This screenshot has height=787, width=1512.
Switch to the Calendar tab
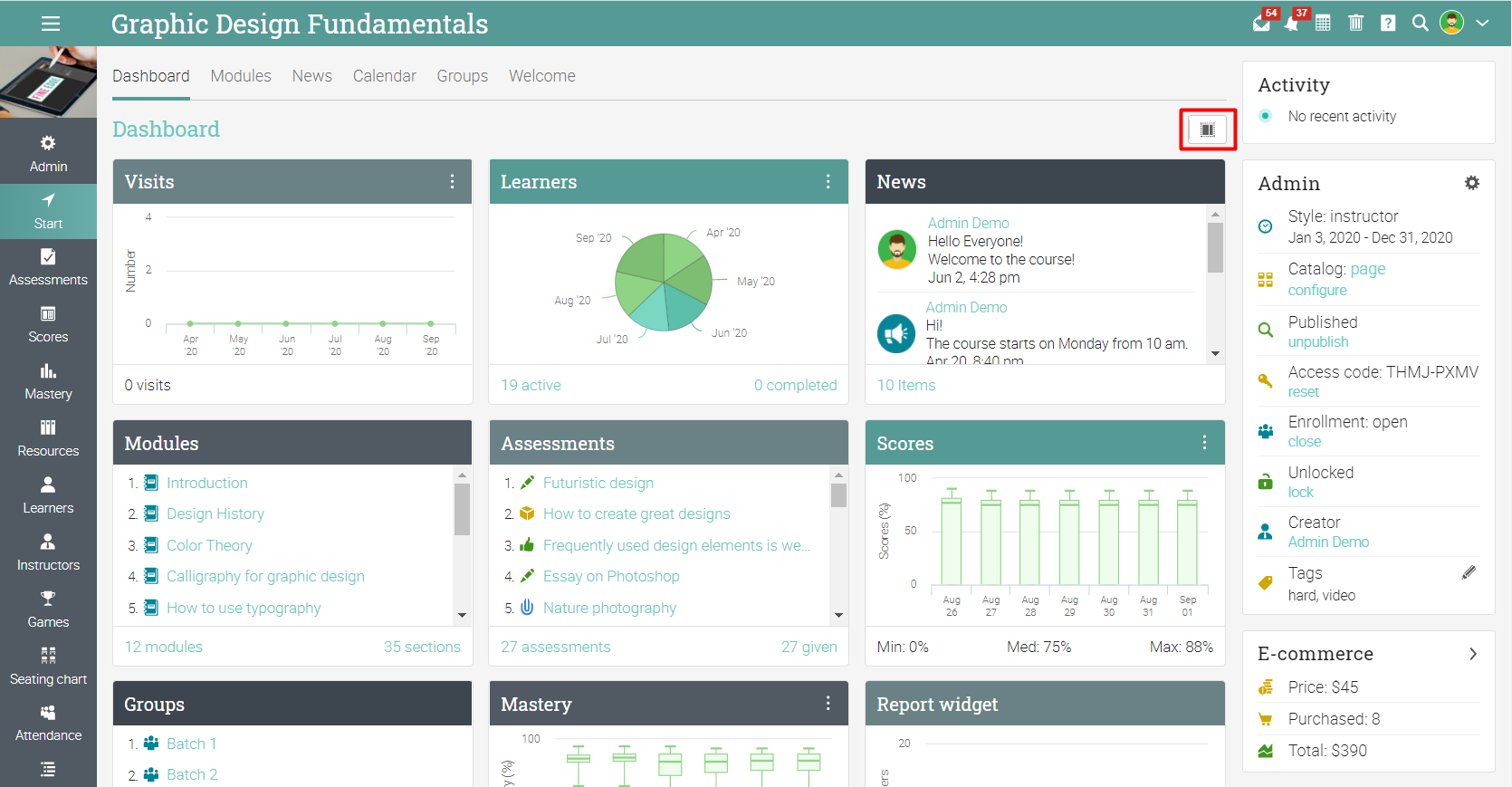[385, 76]
